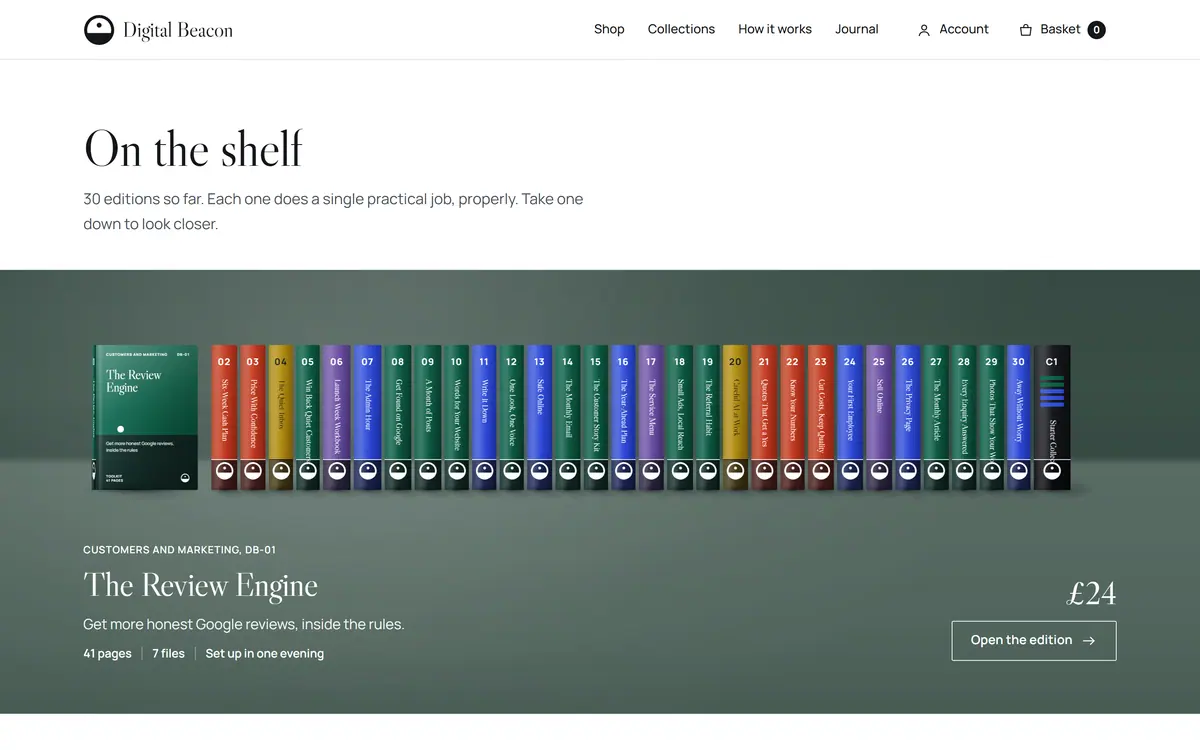Click Open the edition button

[1034, 641]
